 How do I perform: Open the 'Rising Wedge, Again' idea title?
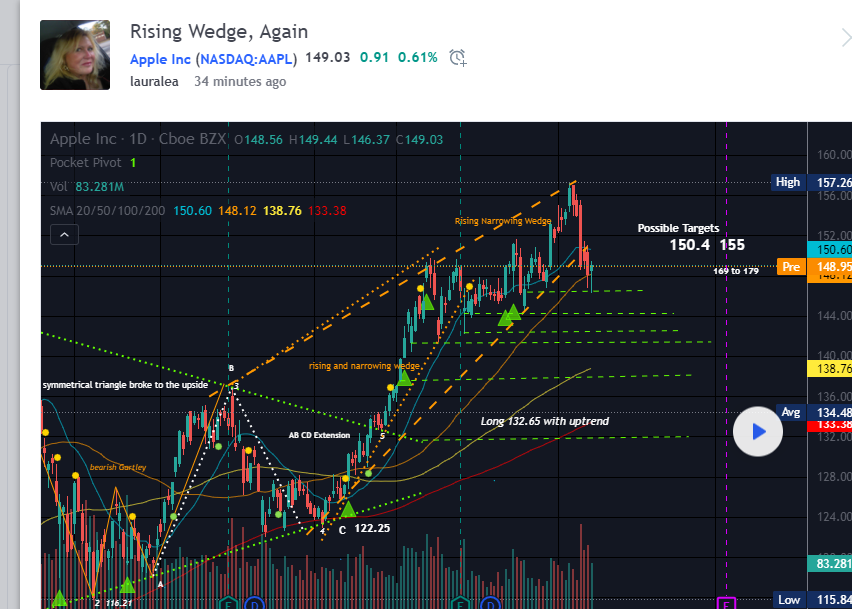click(219, 32)
